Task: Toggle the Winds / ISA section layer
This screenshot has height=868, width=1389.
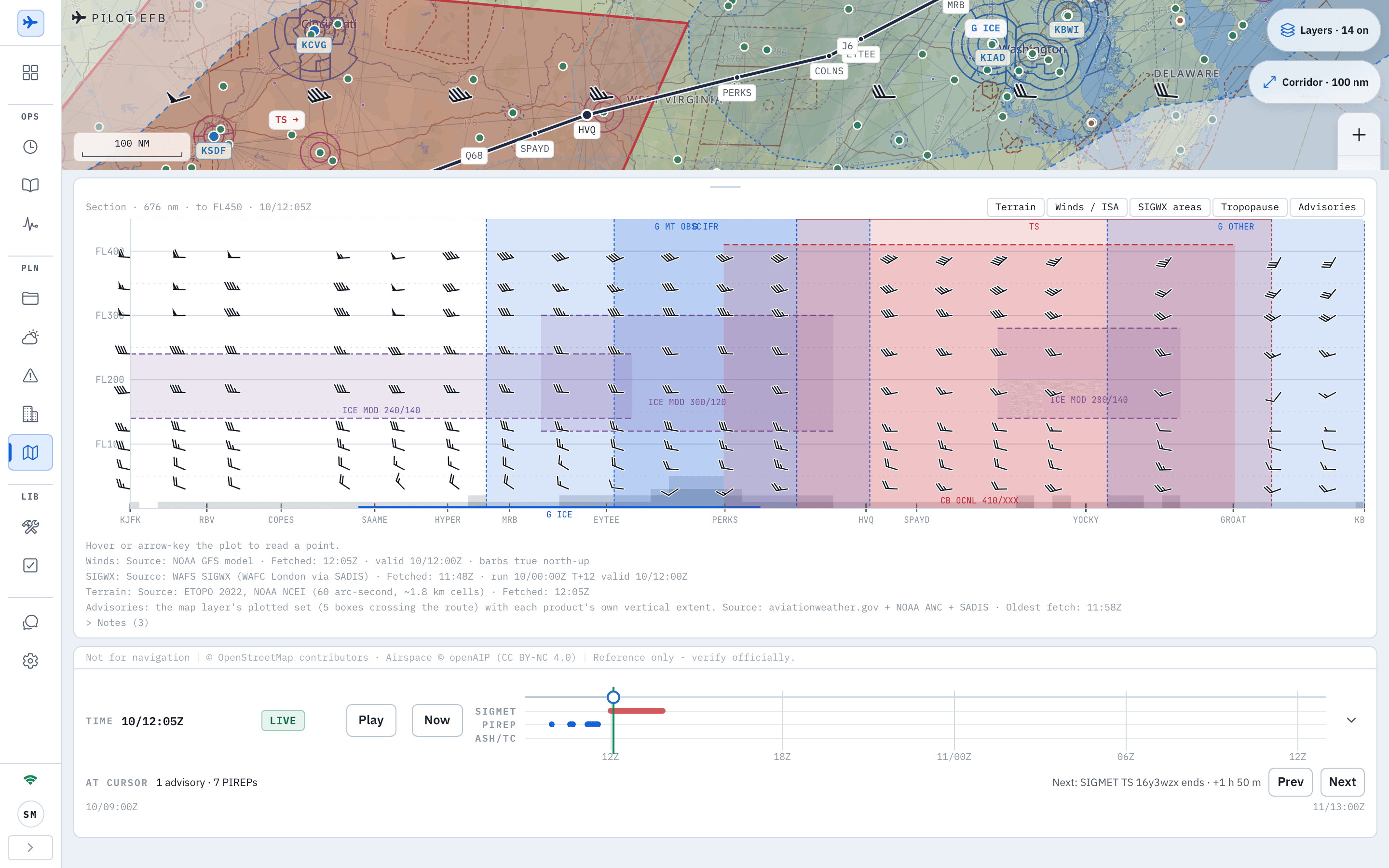Action: [1087, 207]
